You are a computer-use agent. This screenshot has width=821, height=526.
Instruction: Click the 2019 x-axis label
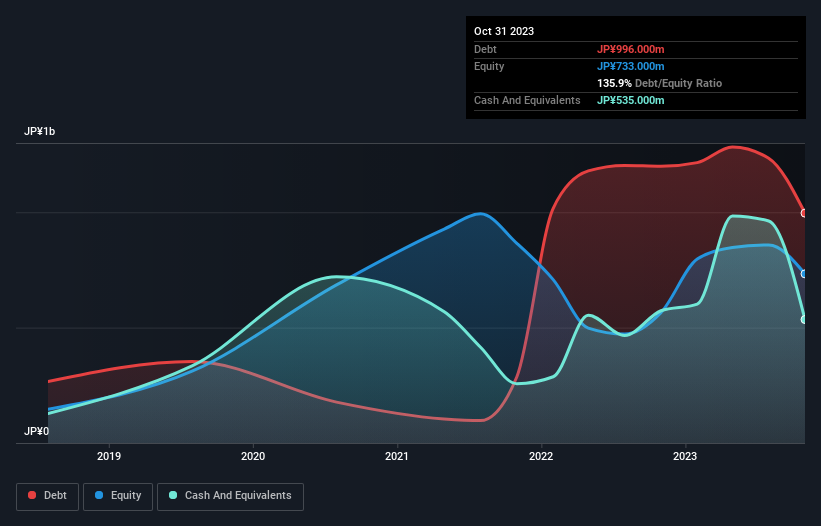click(x=109, y=456)
